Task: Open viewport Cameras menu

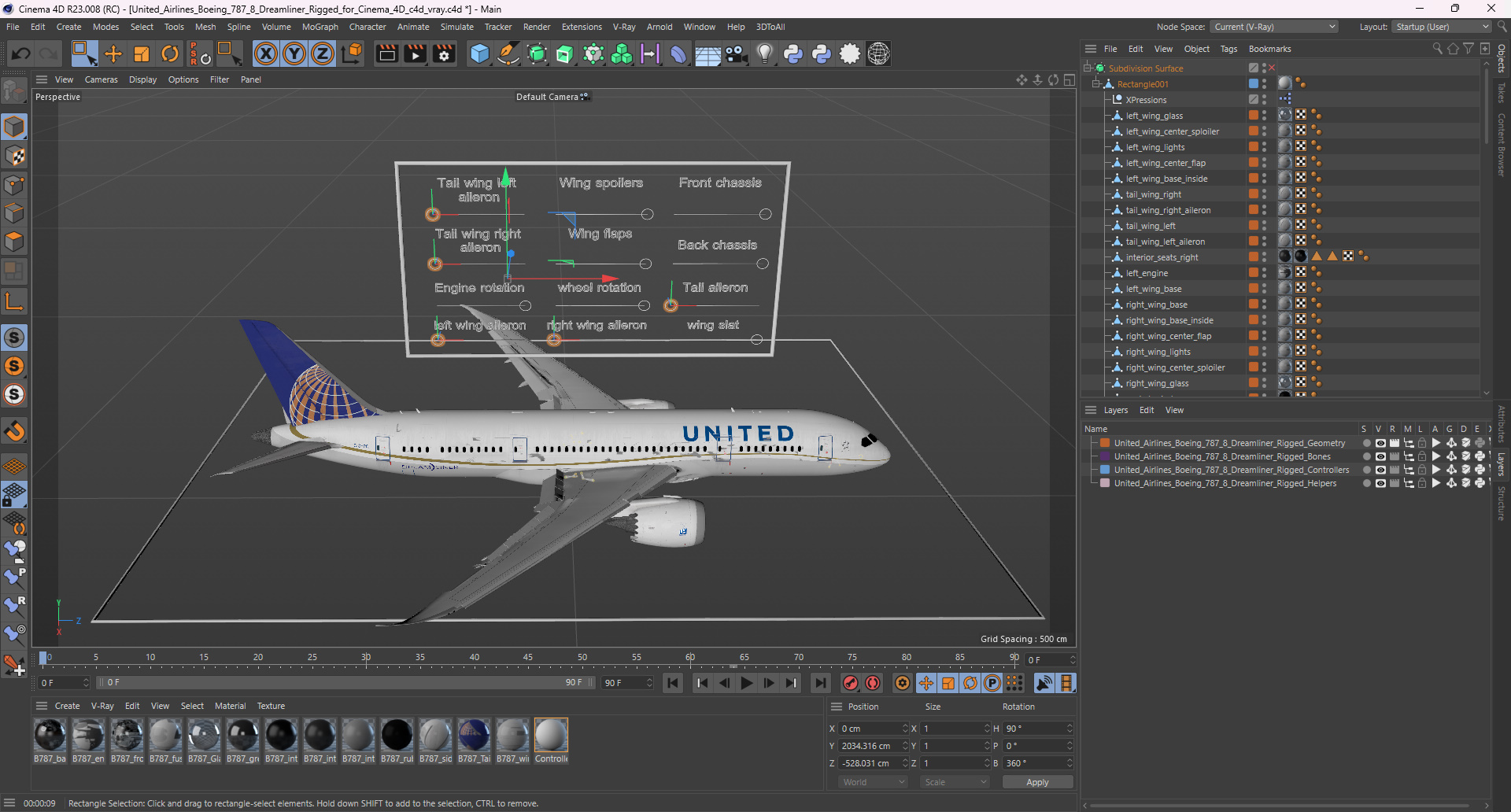Action: pos(101,79)
